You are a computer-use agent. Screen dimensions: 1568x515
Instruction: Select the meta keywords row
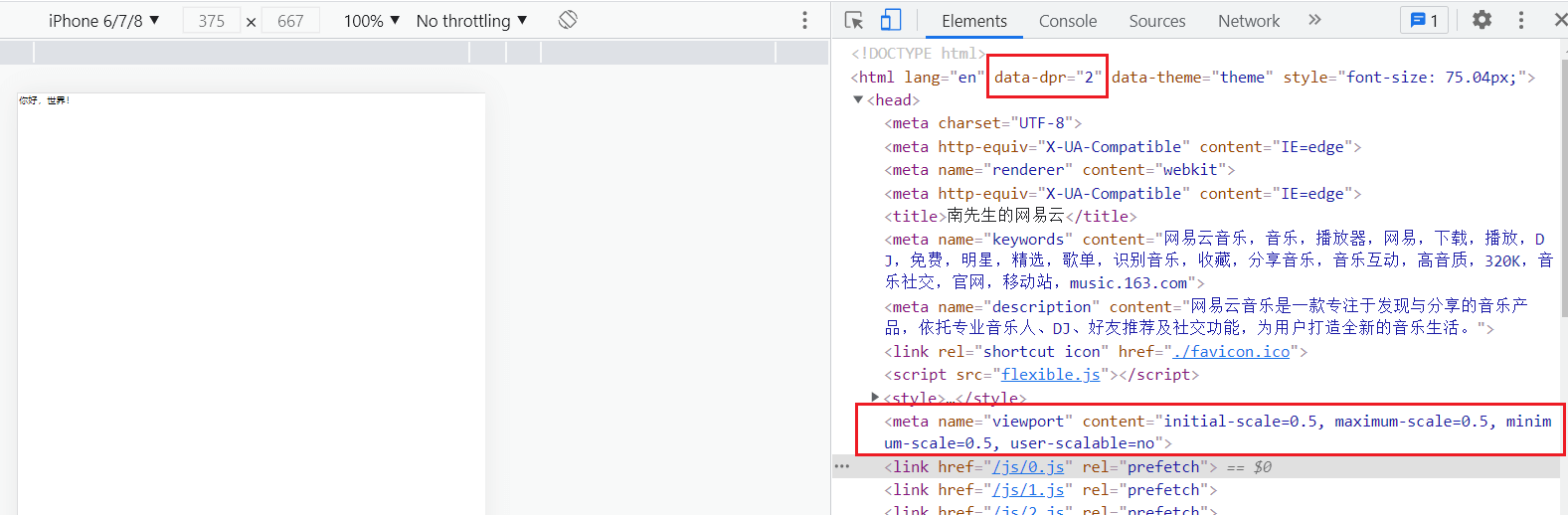coord(1218,260)
